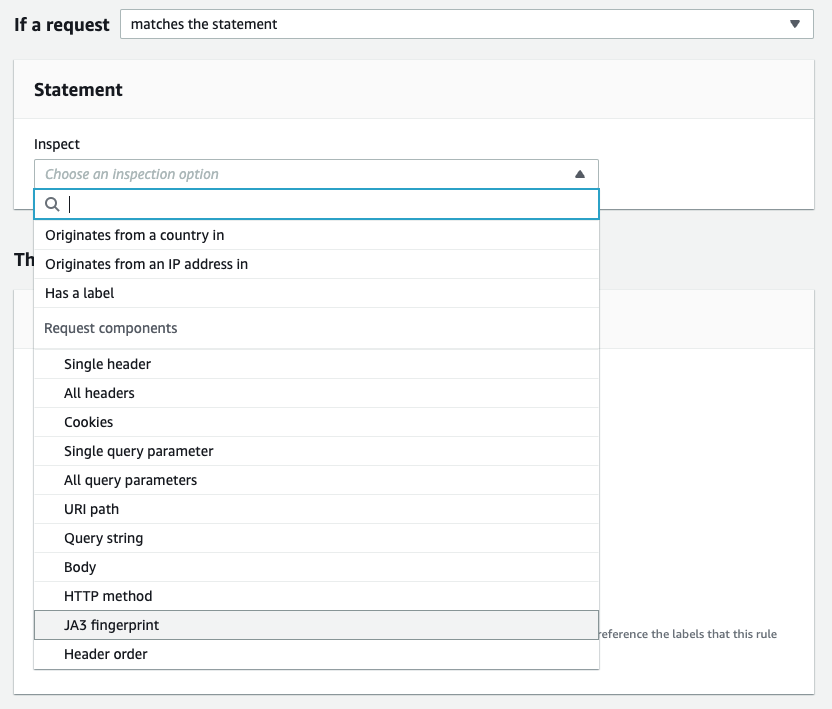
Task: Select 'Single query parameter' option
Action: pos(316,451)
